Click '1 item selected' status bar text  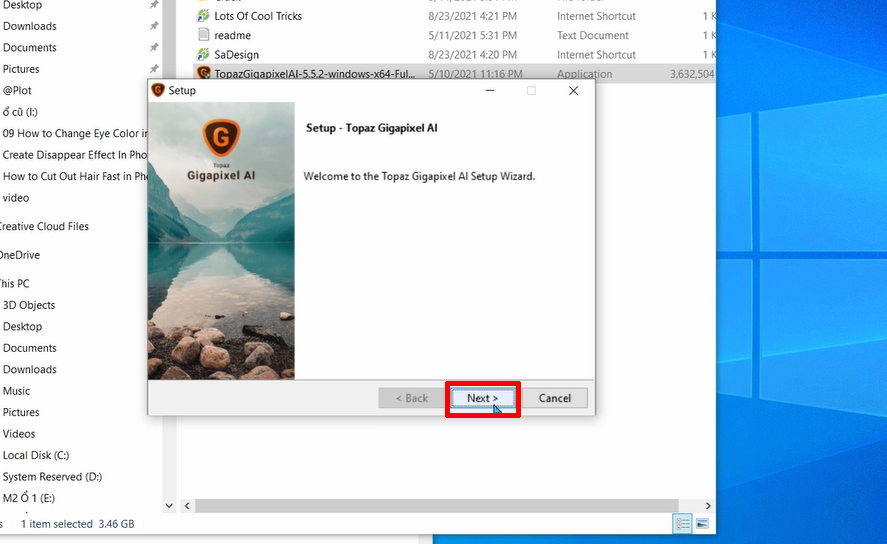[x=57, y=524]
